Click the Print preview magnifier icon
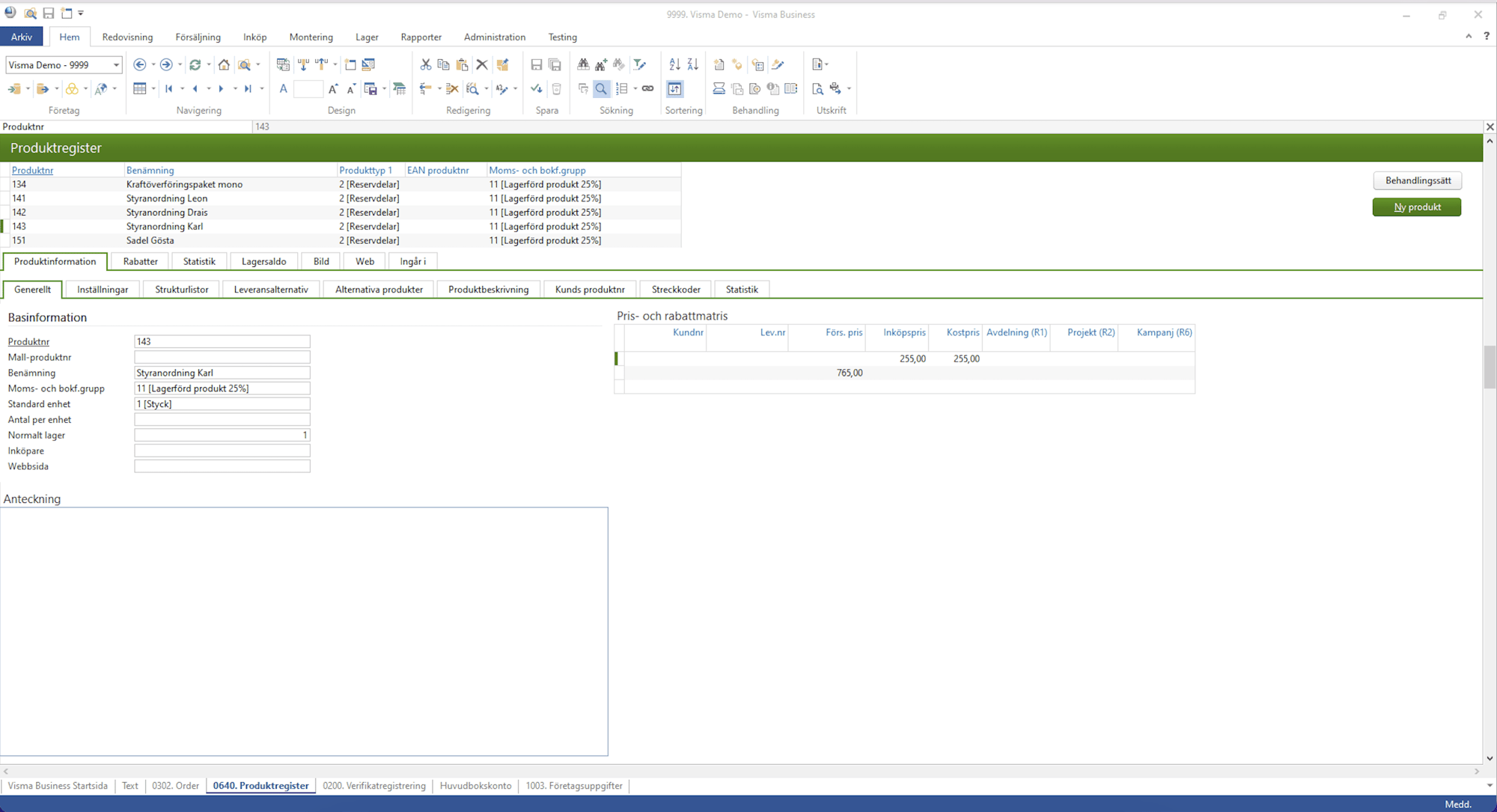The width and height of the screenshot is (1497, 812). pos(817,89)
